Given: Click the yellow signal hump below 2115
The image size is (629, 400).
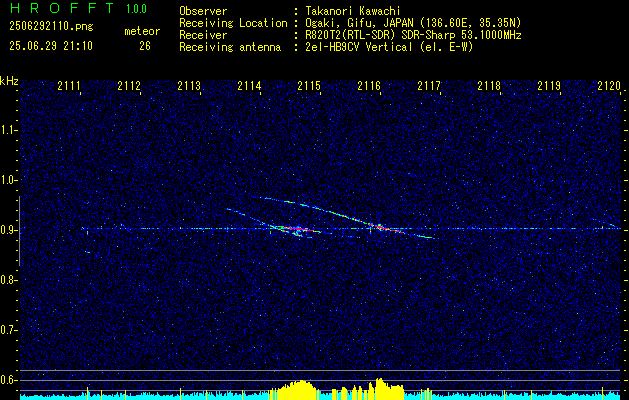Looking at the screenshot, I should coord(299,389).
